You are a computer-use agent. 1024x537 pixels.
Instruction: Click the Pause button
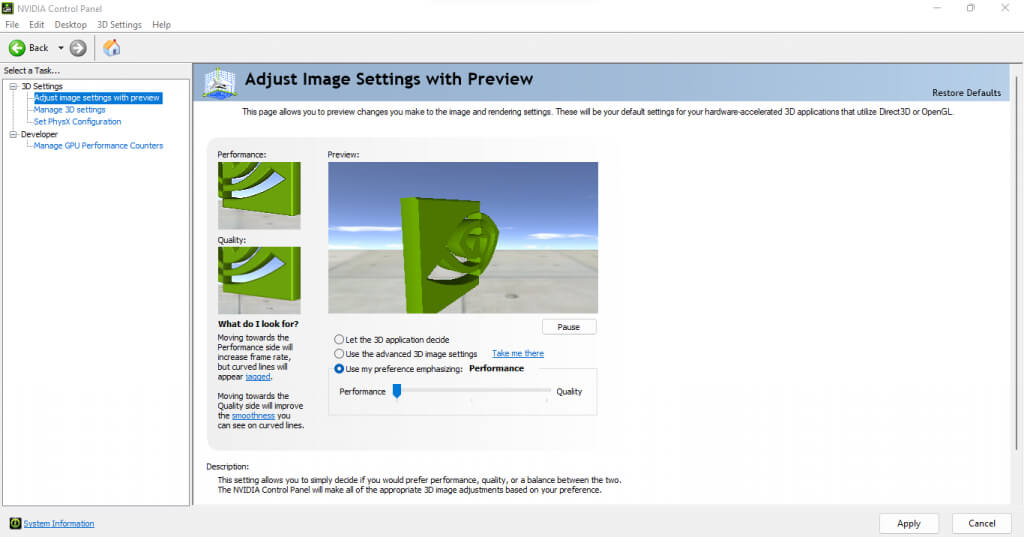[x=569, y=327]
